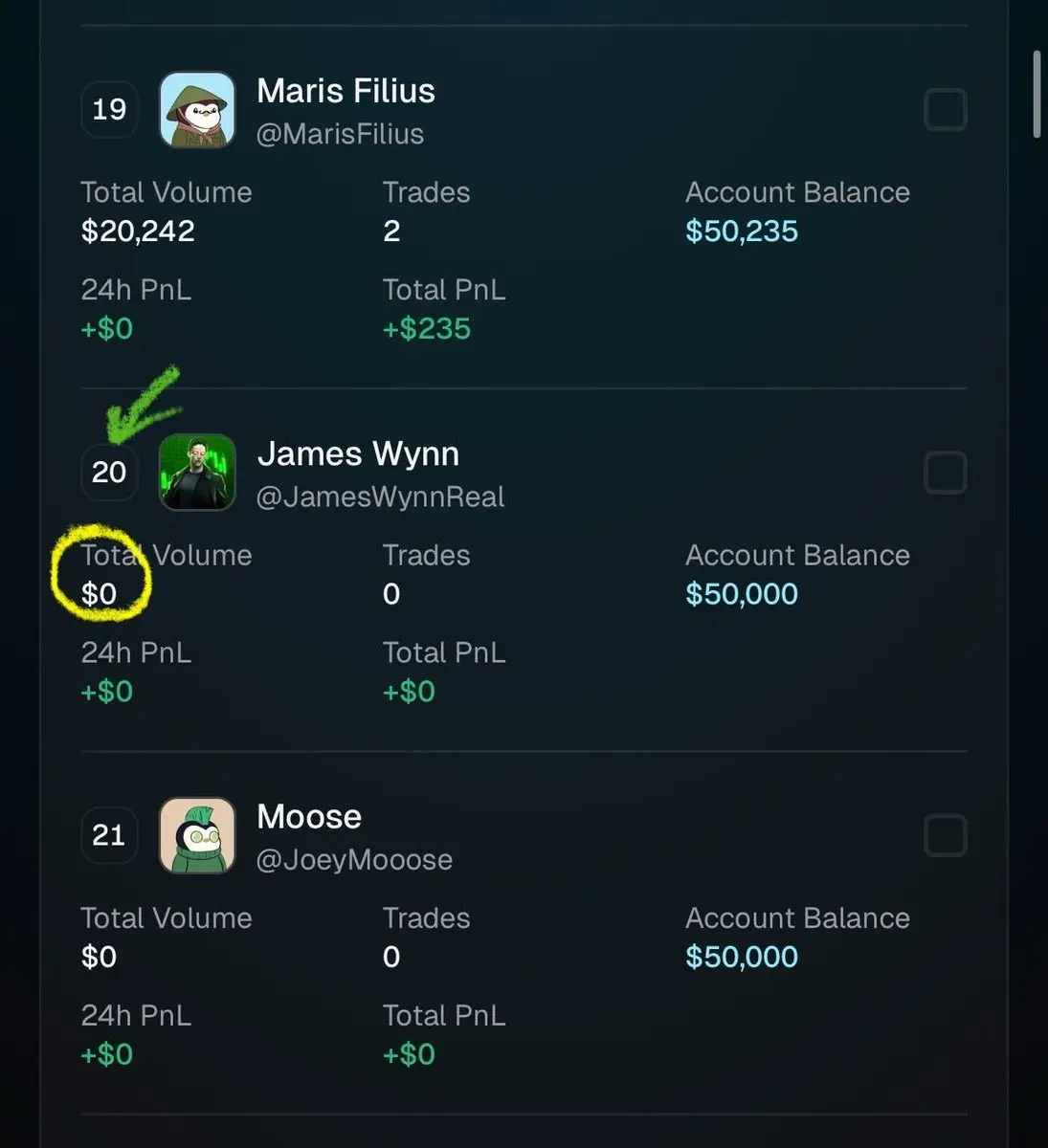Screen dimensions: 1048x1148
Task: Open the @JoeyMooose handle link
Action: pyautogui.click(x=354, y=860)
